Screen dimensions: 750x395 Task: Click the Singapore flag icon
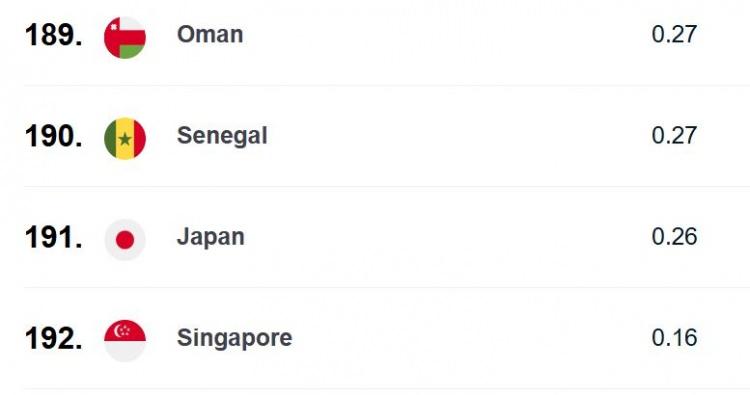[125, 340]
